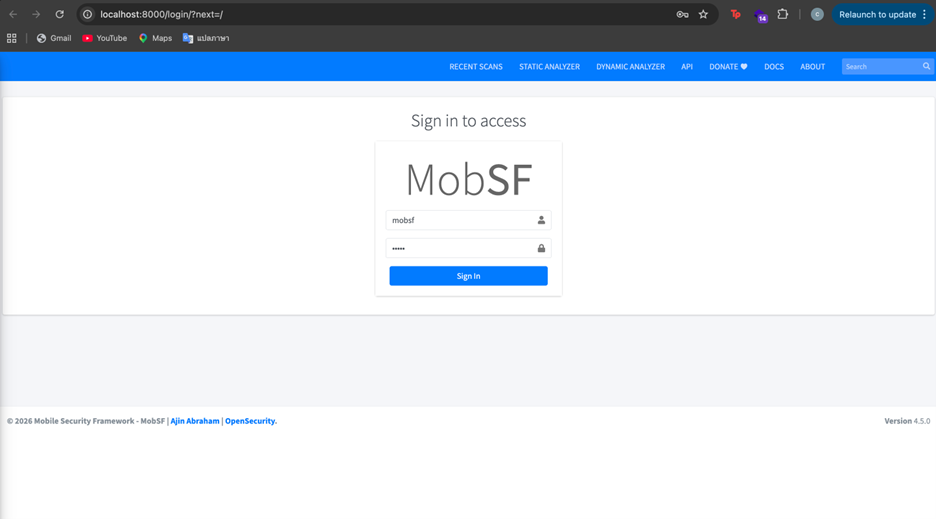The width and height of the screenshot is (936, 519).
Task: Open the Maps bookmark
Action: pyautogui.click(x=155, y=38)
